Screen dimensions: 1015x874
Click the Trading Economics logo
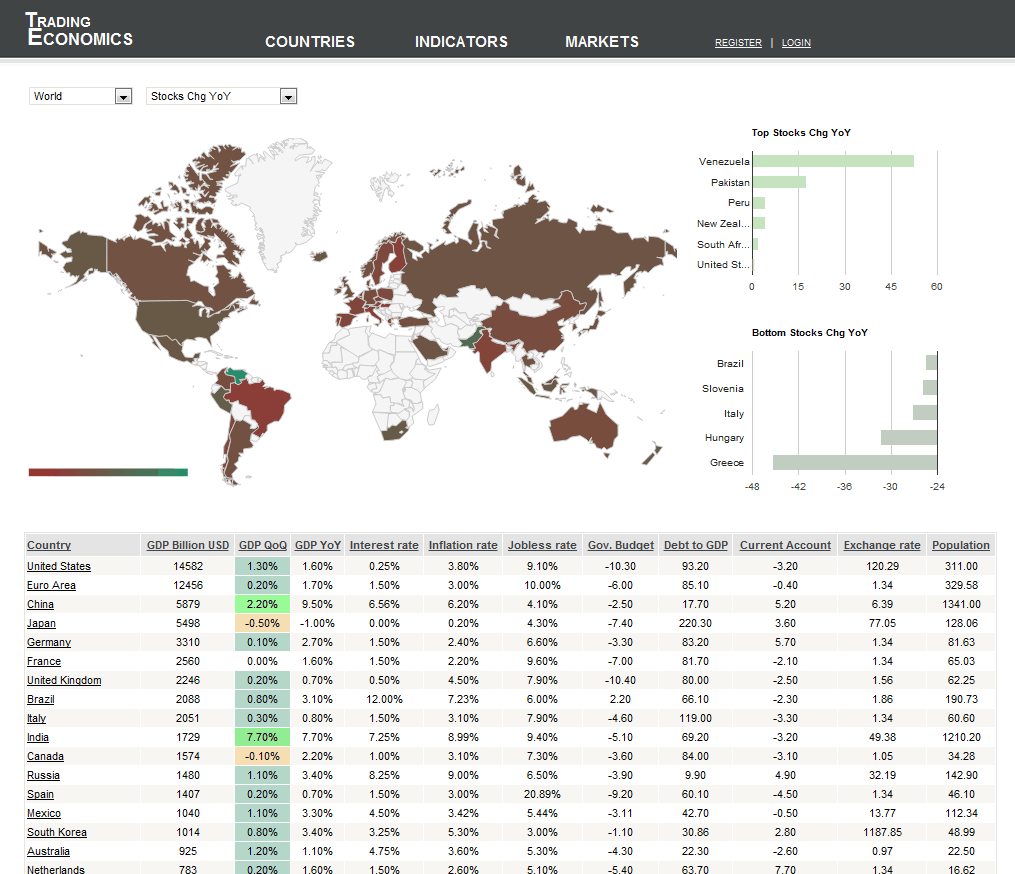pyautogui.click(x=79, y=30)
